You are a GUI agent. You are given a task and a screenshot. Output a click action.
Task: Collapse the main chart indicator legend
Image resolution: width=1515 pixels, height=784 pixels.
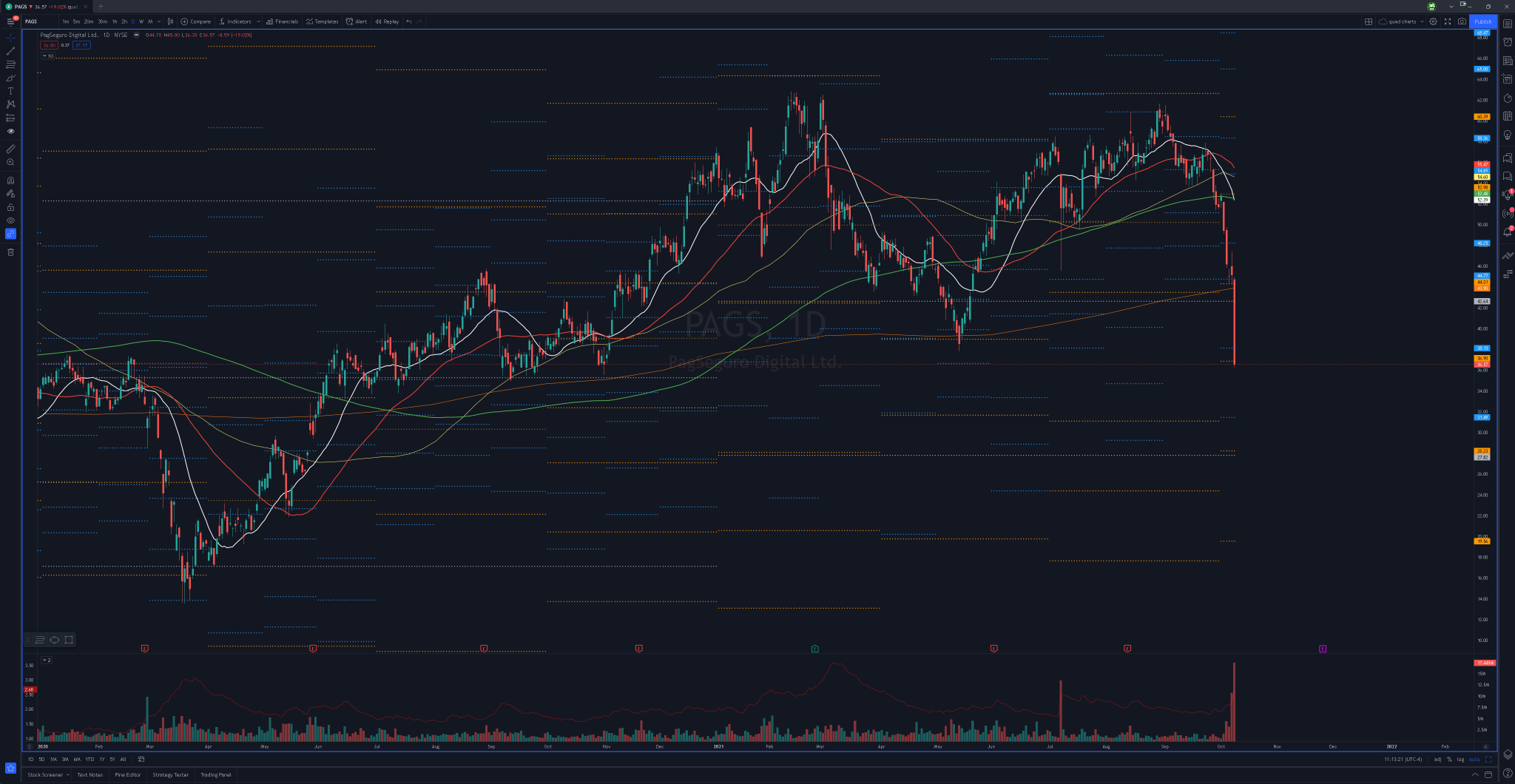[48, 55]
